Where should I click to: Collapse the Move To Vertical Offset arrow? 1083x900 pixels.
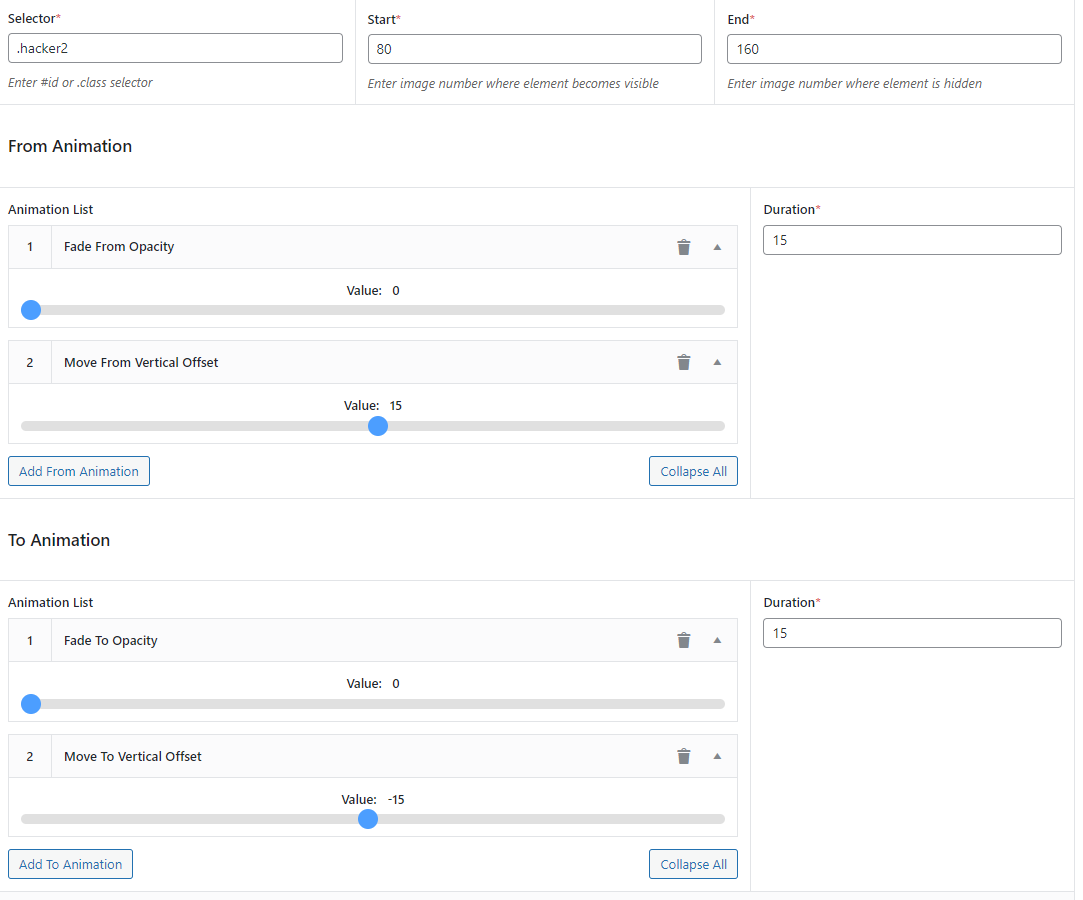coord(717,756)
